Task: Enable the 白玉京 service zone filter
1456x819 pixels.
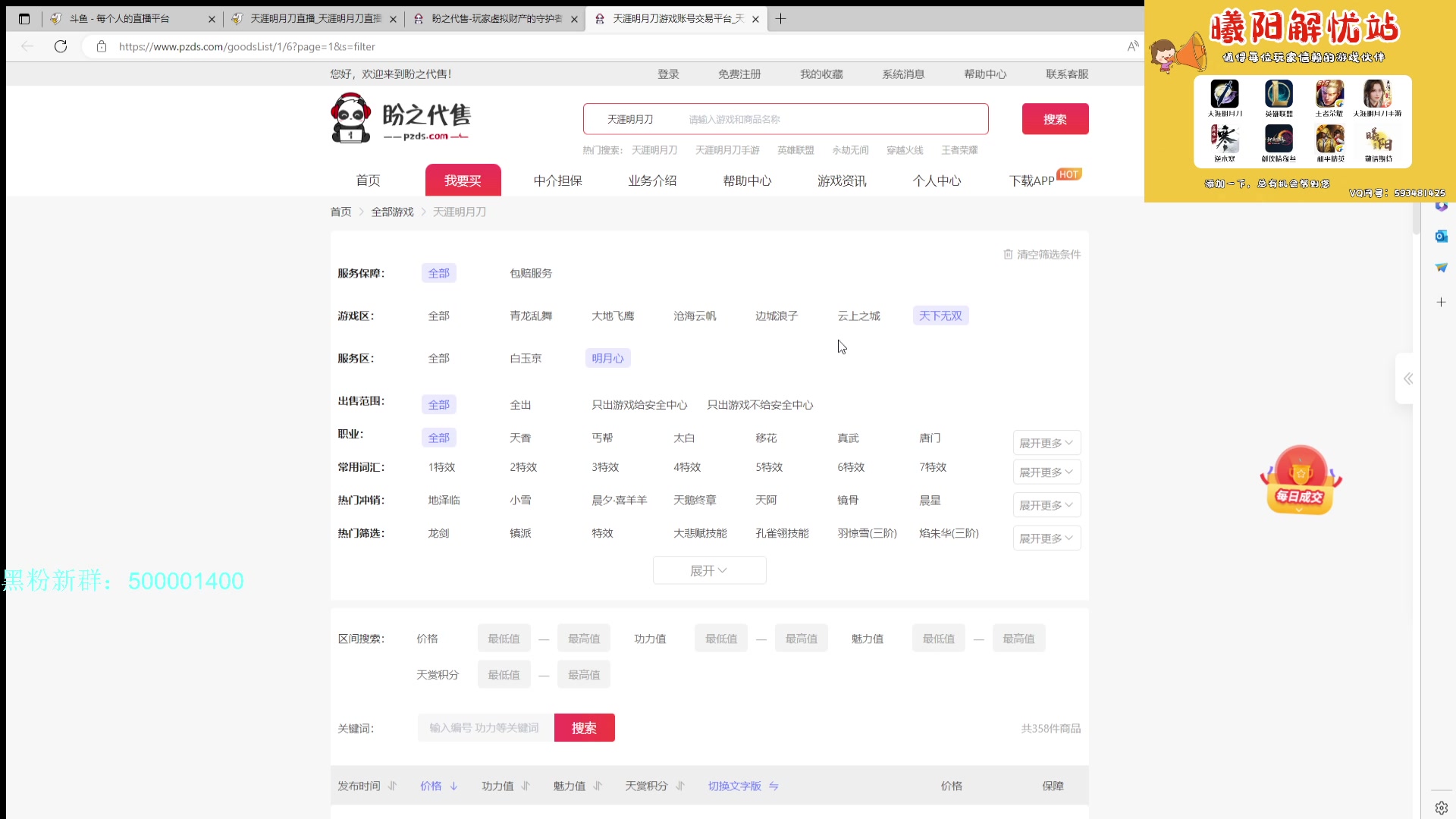Action: click(525, 358)
